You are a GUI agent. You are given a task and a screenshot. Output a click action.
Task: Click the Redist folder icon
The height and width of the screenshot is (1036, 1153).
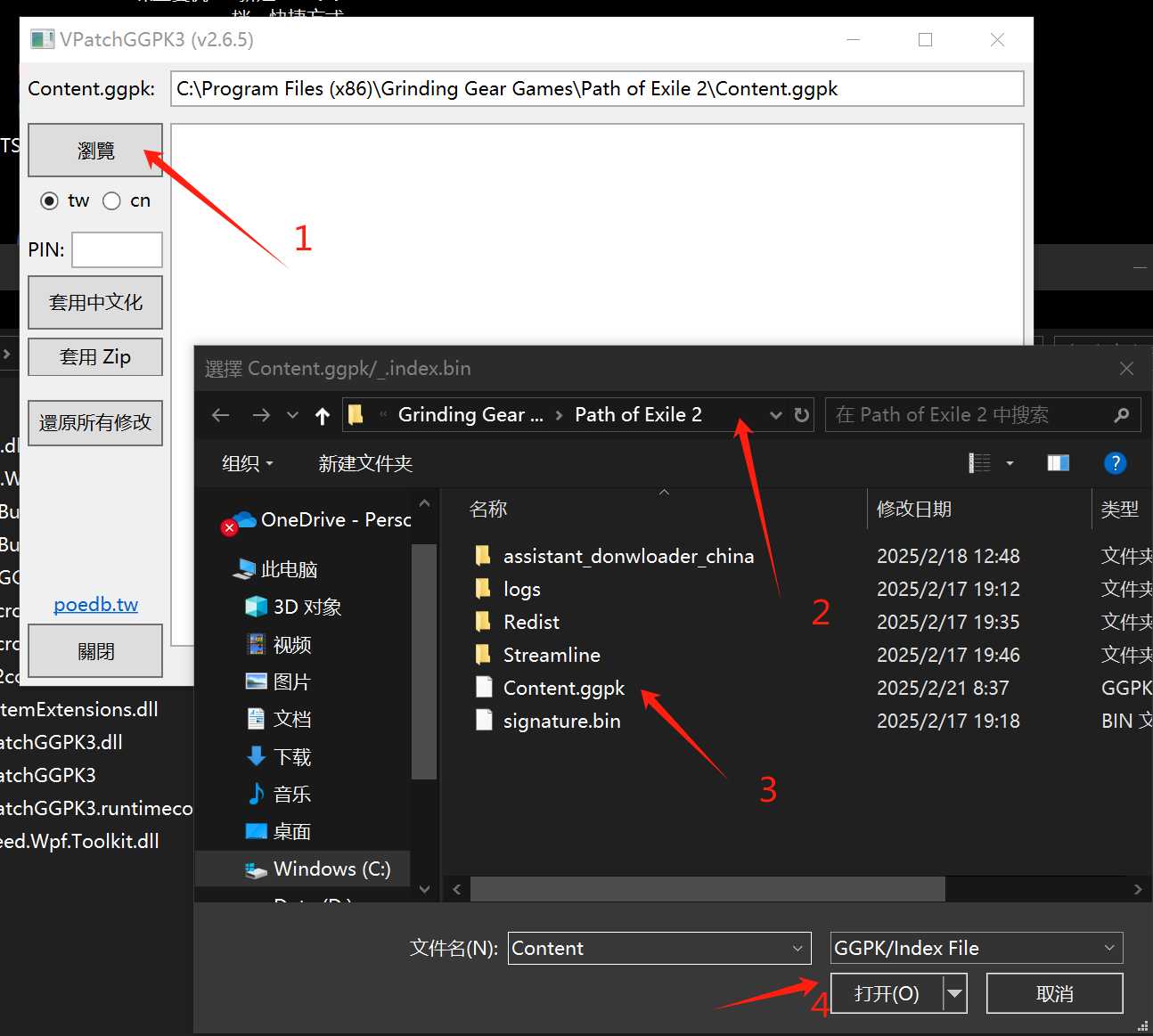[484, 622]
